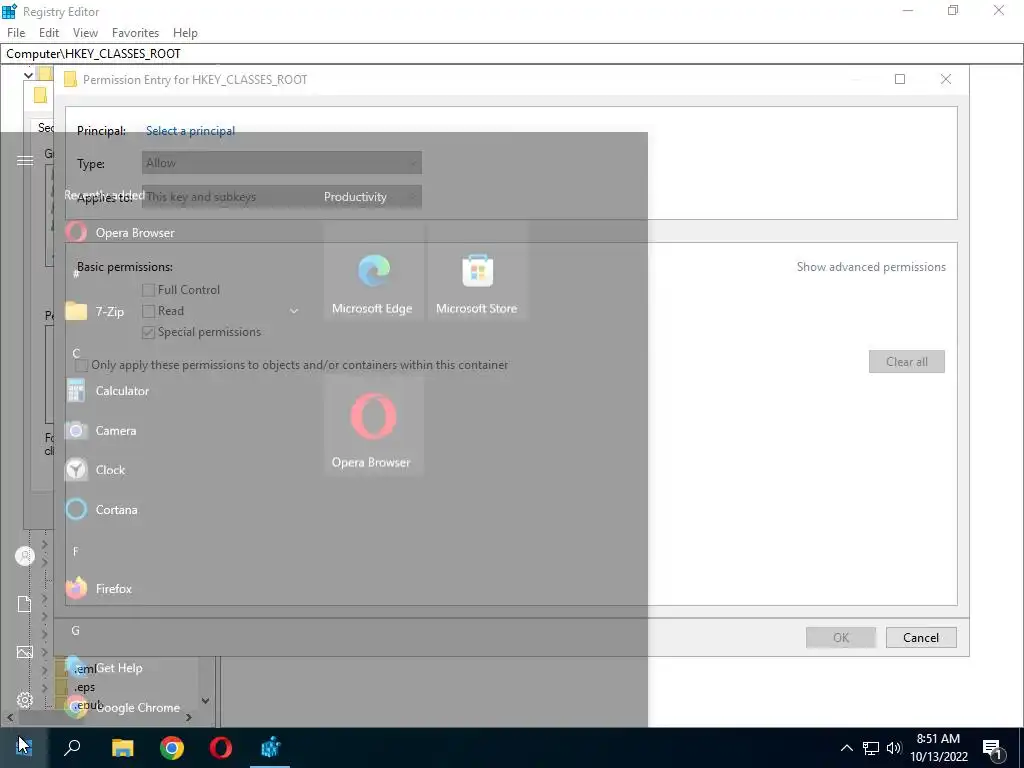
Task: Open taskbar Search magnifier
Action: coord(72,747)
